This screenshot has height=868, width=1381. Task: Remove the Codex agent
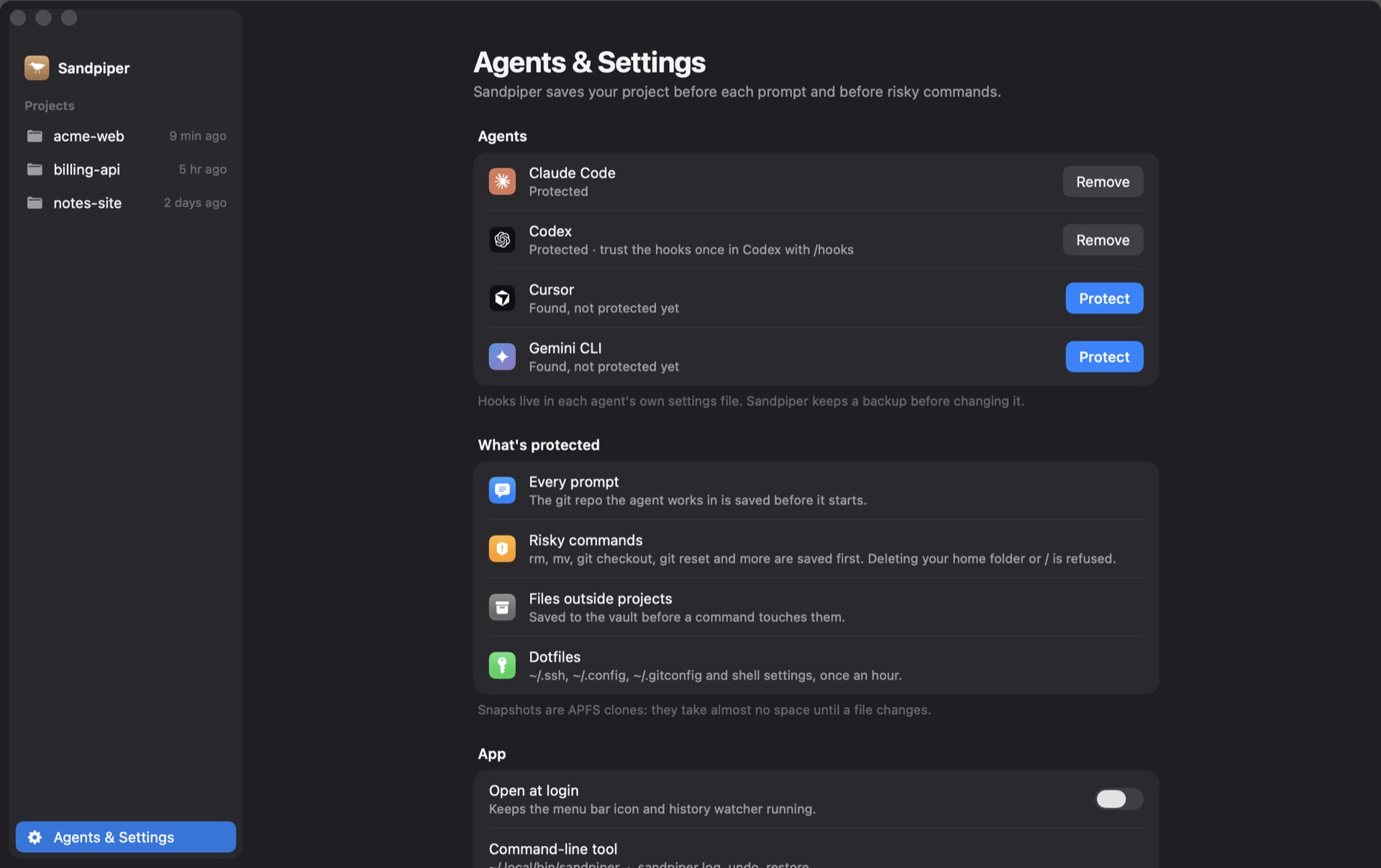[1103, 240]
